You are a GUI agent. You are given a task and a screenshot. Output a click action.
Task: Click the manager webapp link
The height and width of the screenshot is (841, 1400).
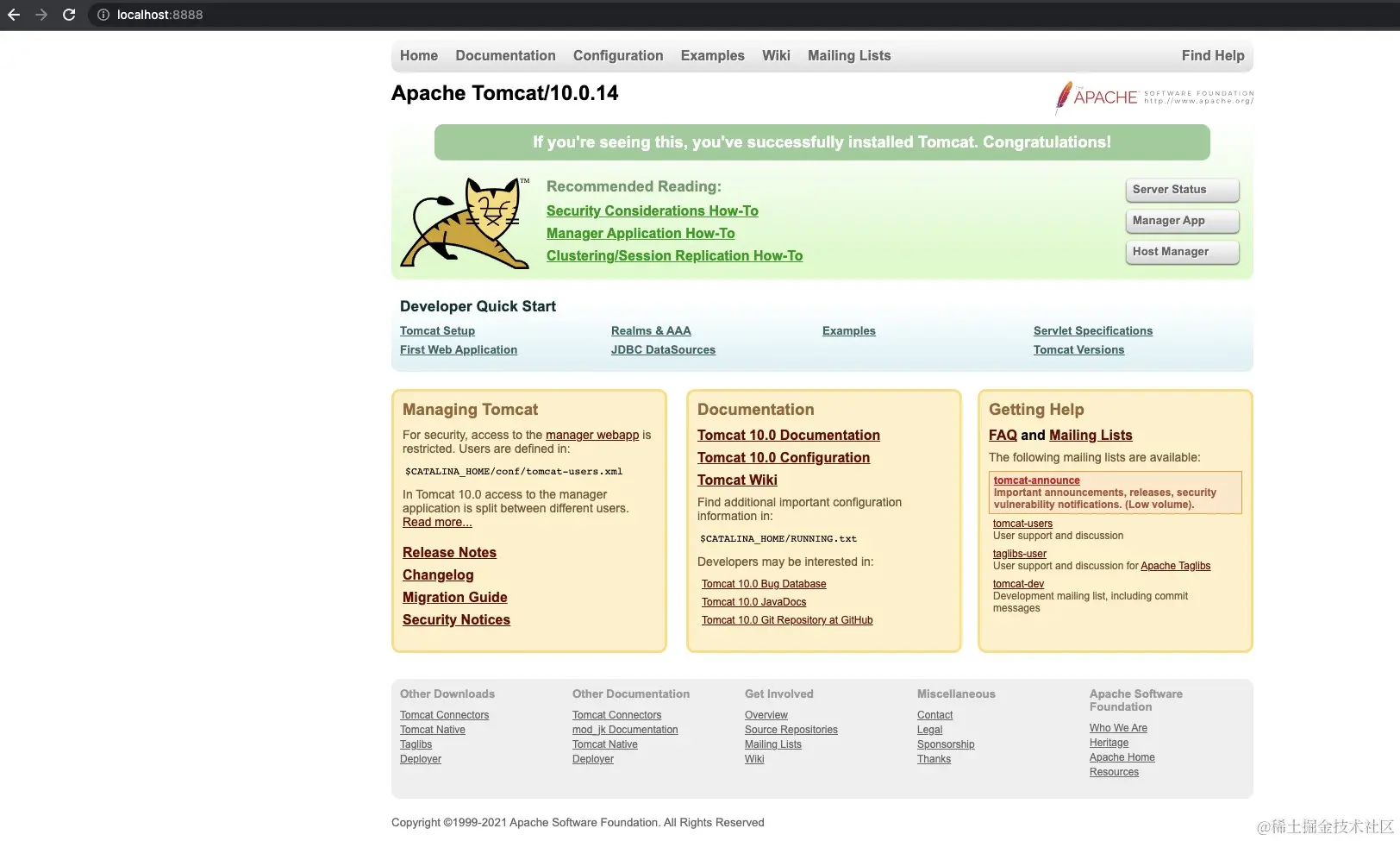[x=592, y=435]
